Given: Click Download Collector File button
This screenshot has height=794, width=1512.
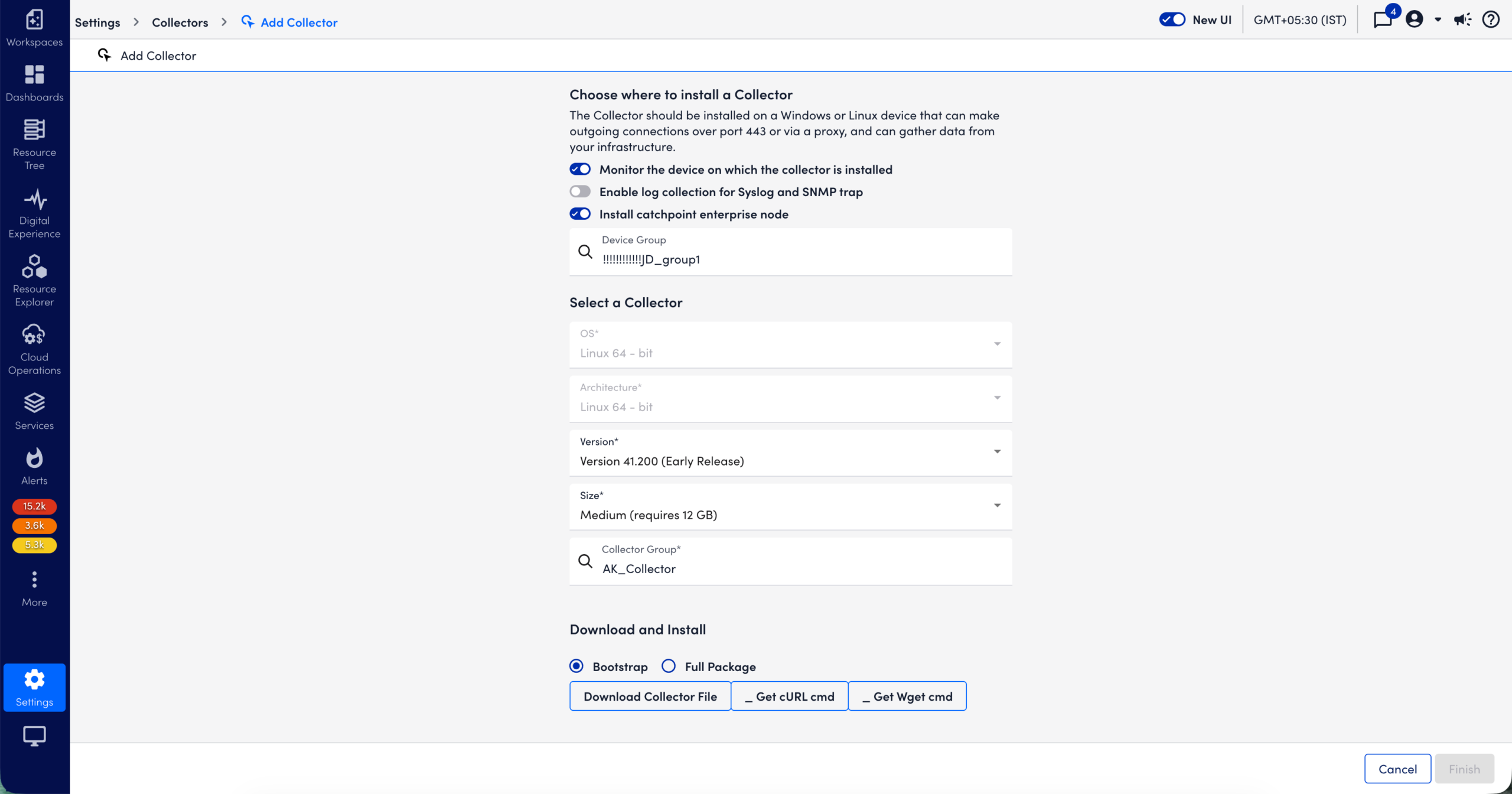Looking at the screenshot, I should pos(650,697).
